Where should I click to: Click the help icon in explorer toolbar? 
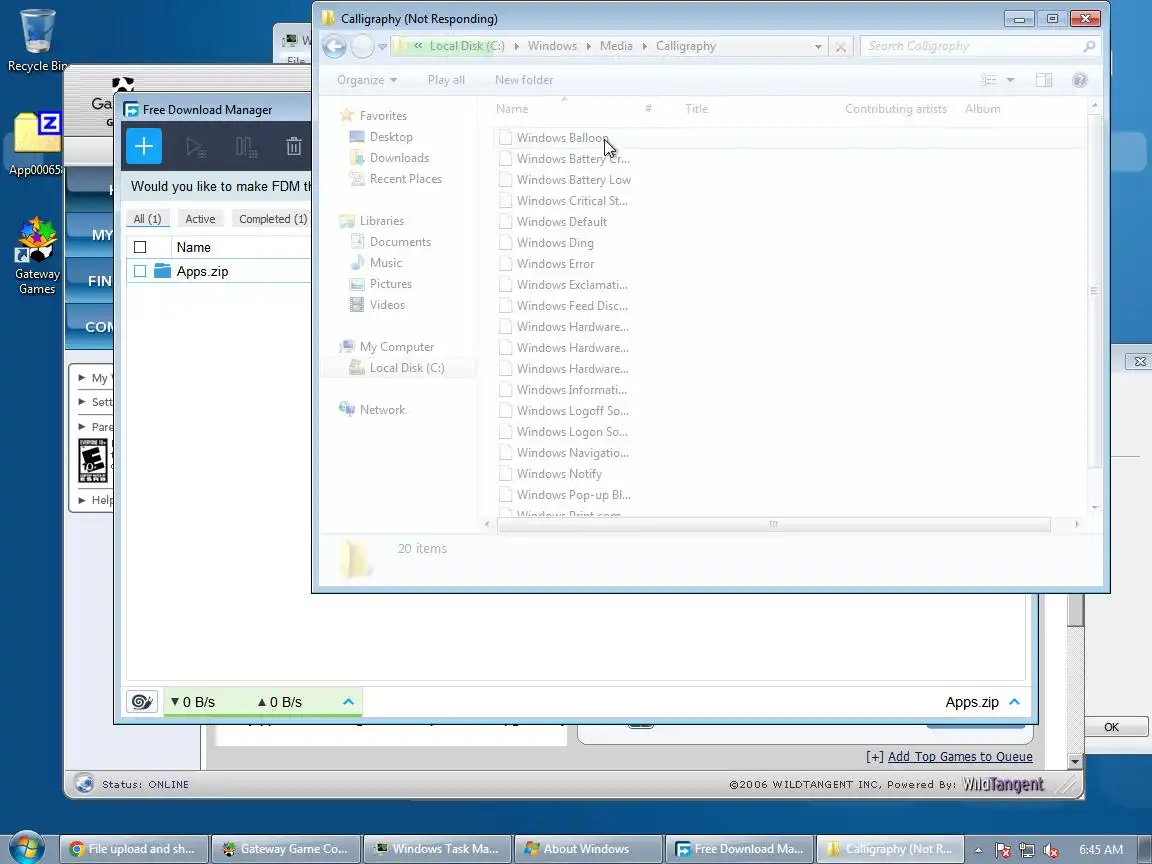point(1079,80)
